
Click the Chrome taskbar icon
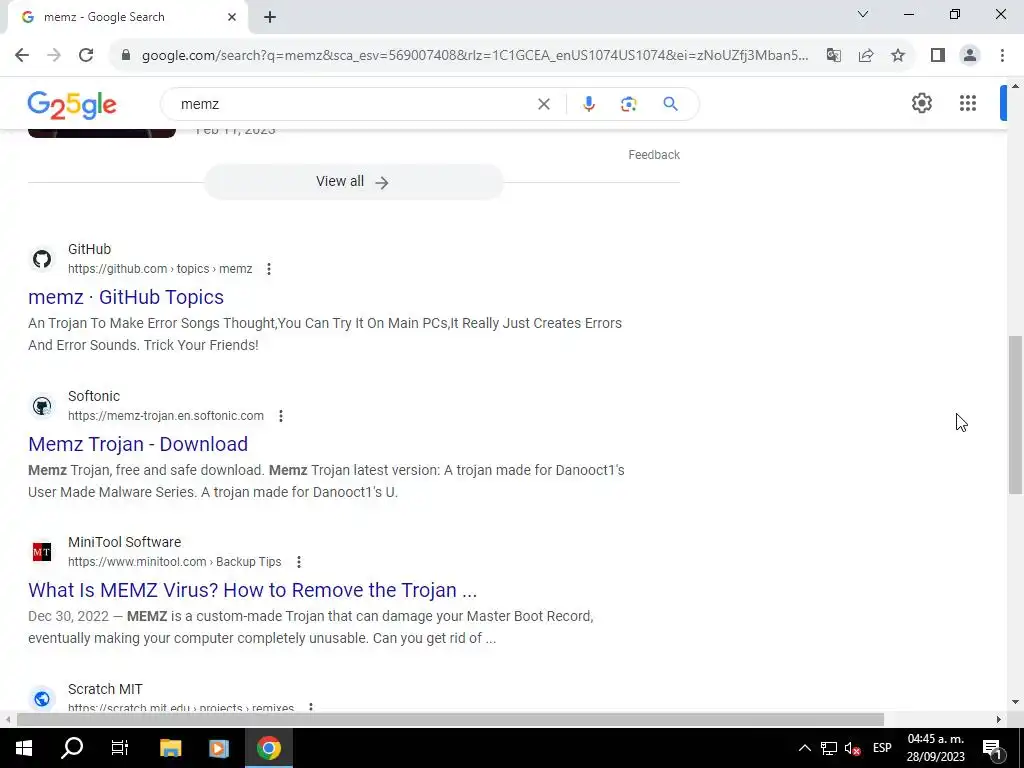[x=268, y=748]
